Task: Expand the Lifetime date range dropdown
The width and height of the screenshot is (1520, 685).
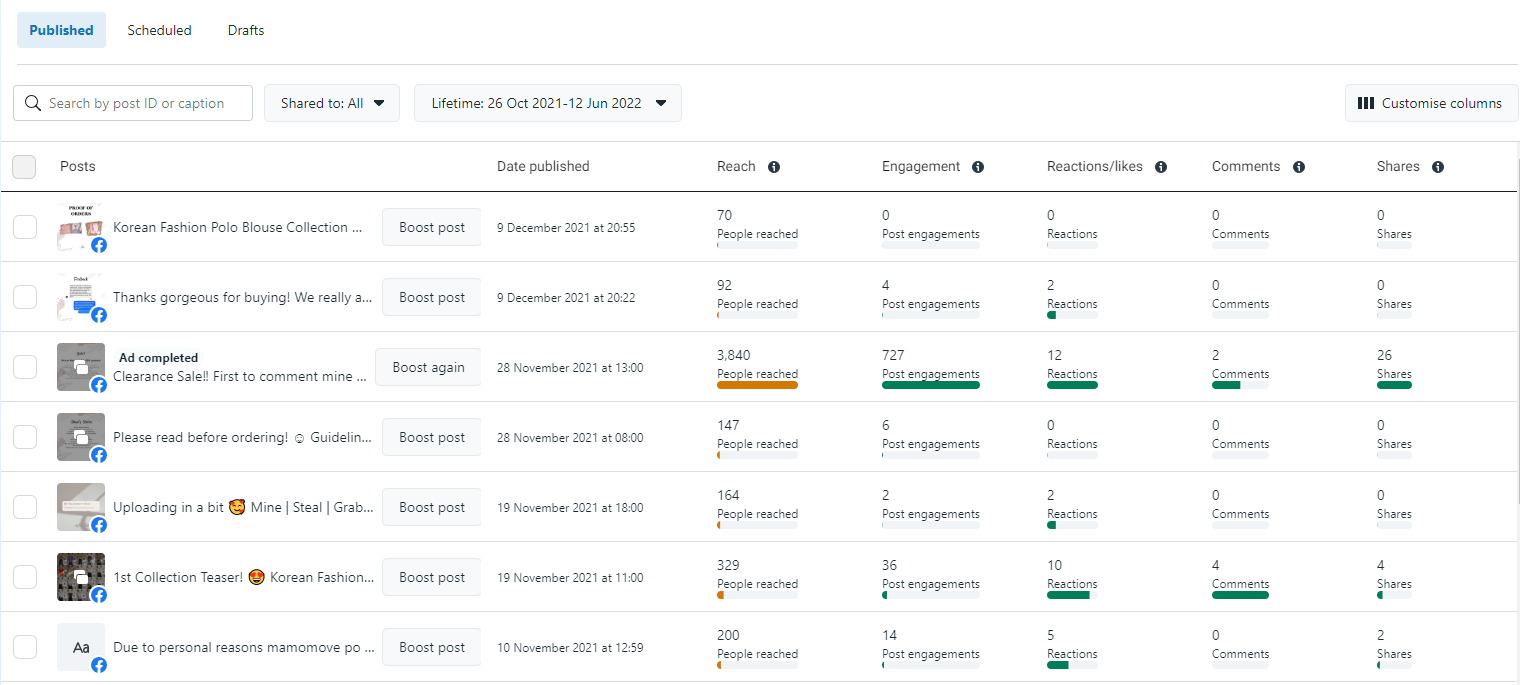Action: 548,103
